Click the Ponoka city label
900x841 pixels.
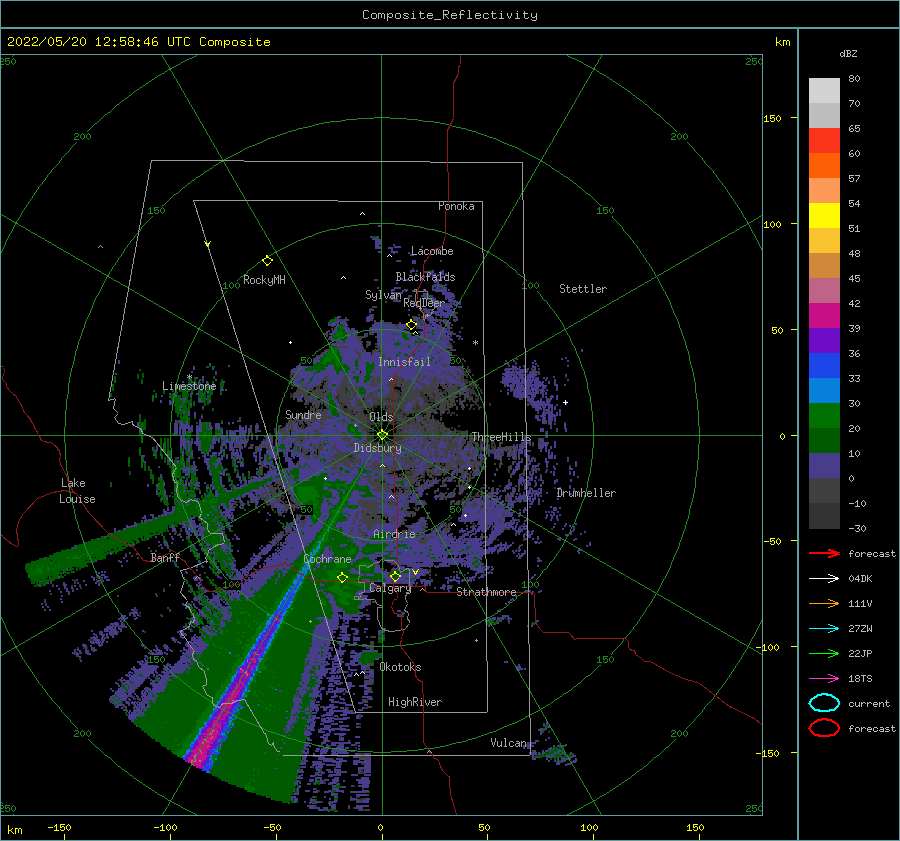pos(456,206)
